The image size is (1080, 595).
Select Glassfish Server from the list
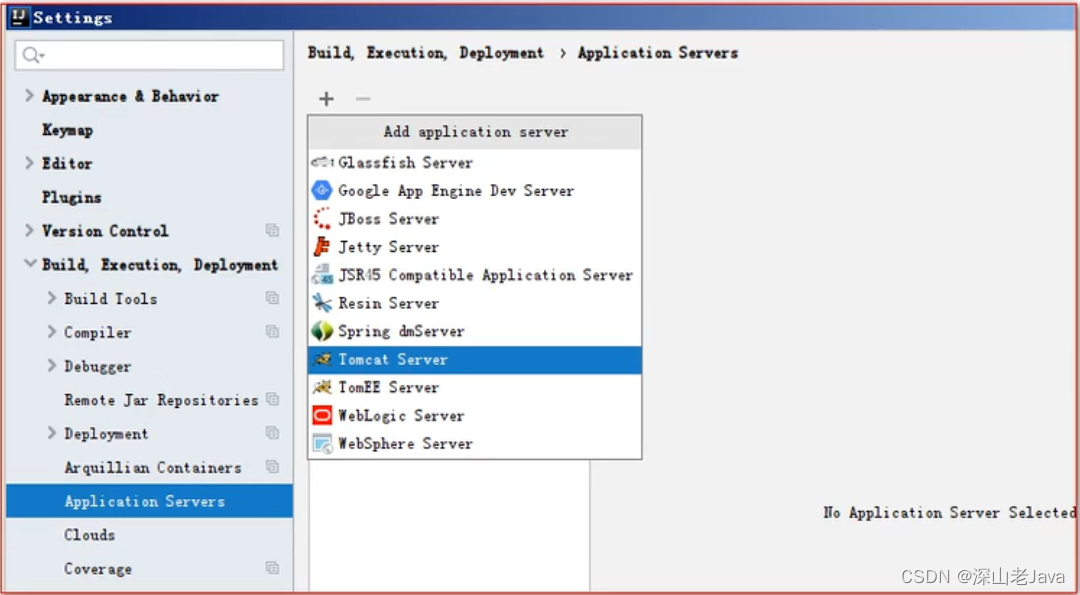(475, 163)
